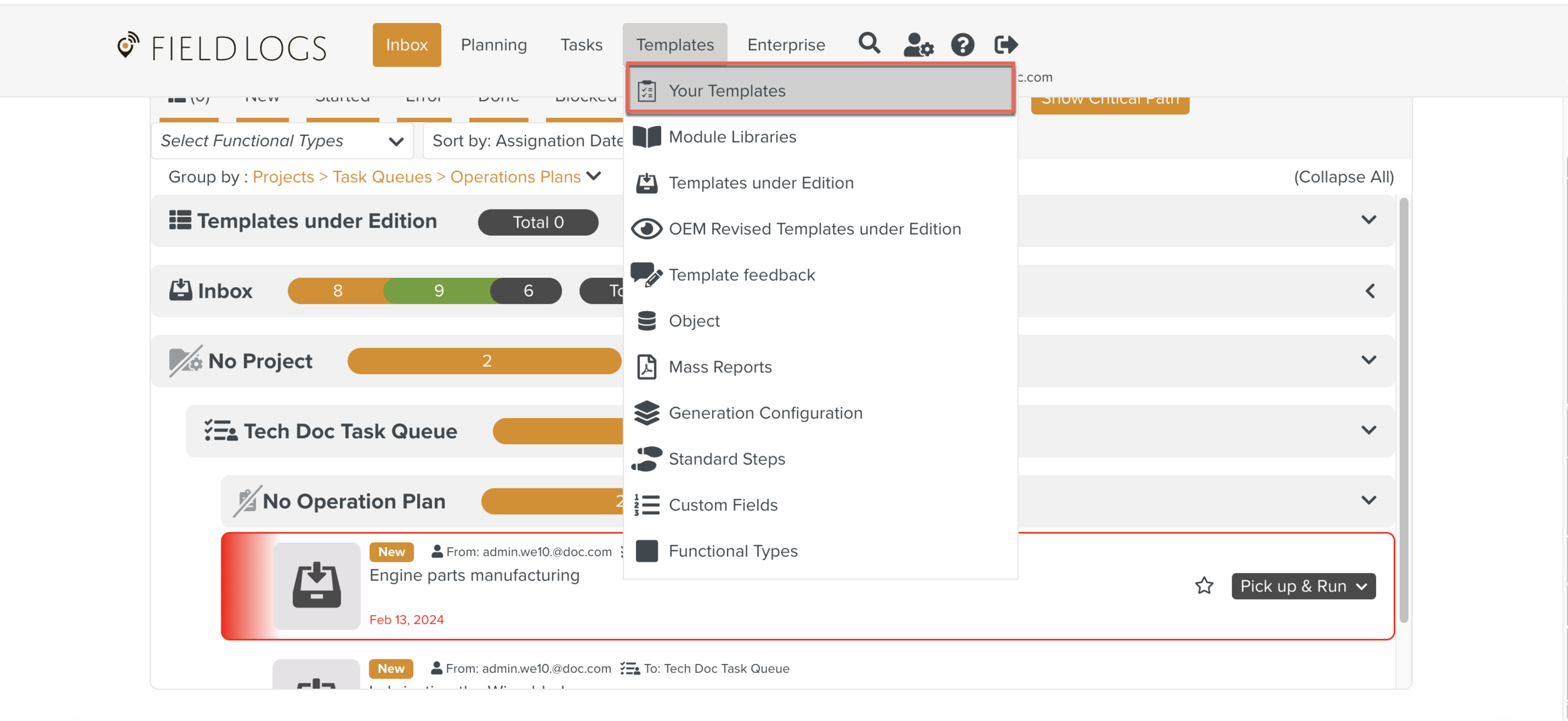Star the Engine parts manufacturing task
Screen dimensions: 1568x721
[1204, 586]
